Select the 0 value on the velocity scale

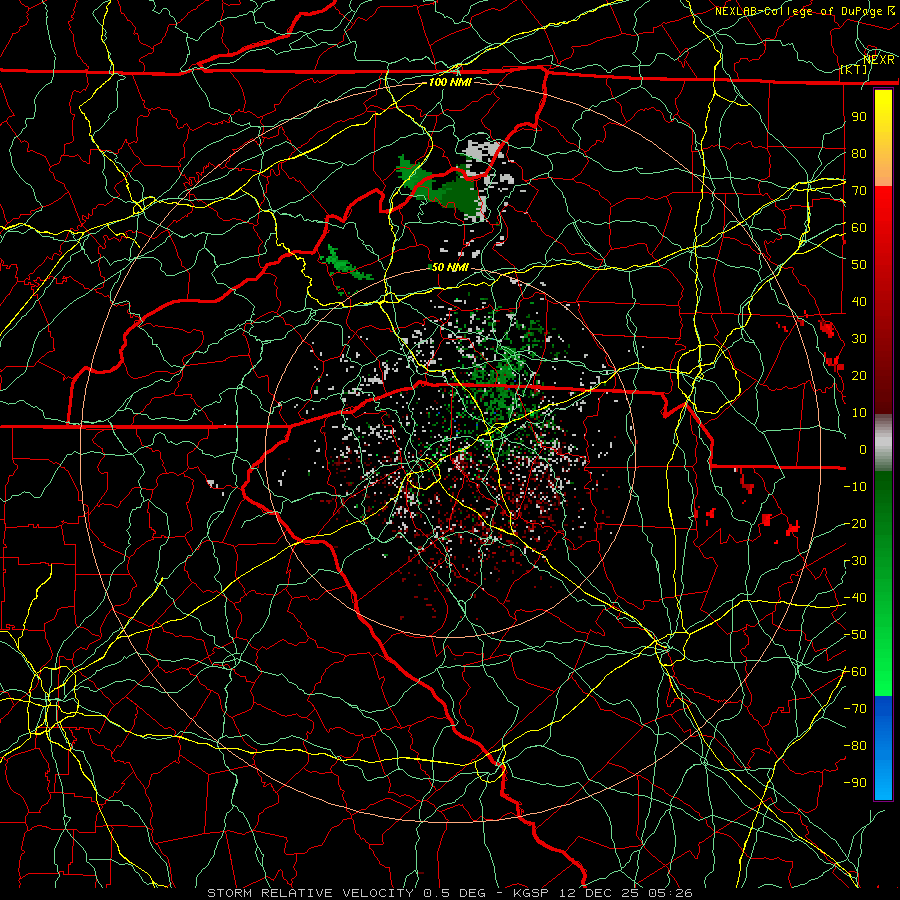pyautogui.click(x=863, y=449)
